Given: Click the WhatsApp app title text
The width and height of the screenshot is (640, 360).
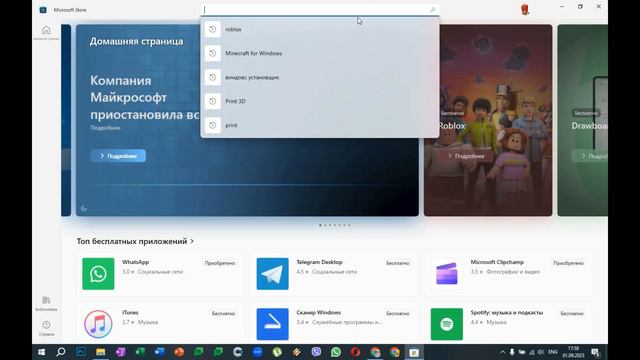Looking at the screenshot, I should coord(136,262).
